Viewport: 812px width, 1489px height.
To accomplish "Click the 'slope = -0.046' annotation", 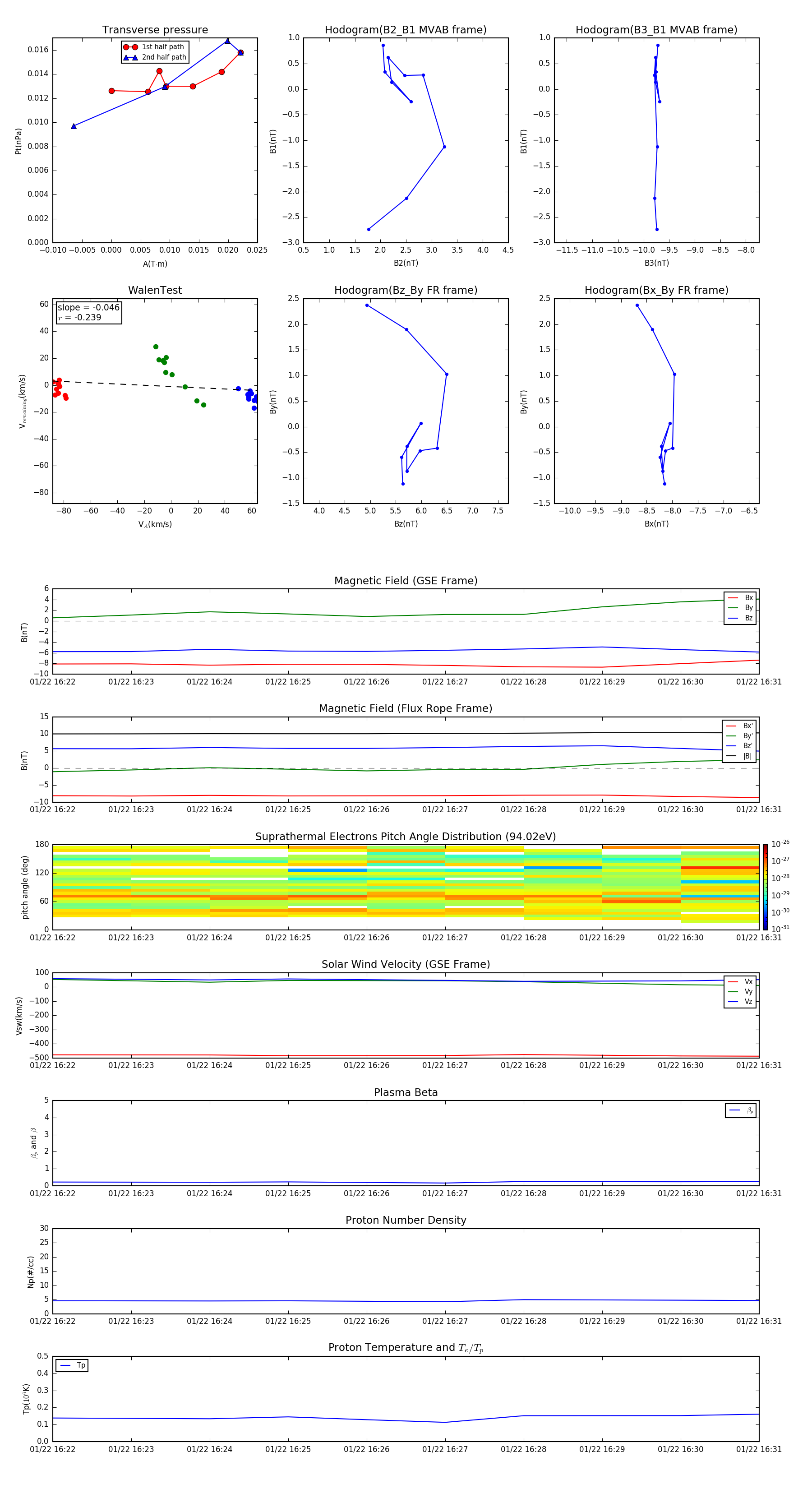I will (x=88, y=308).
